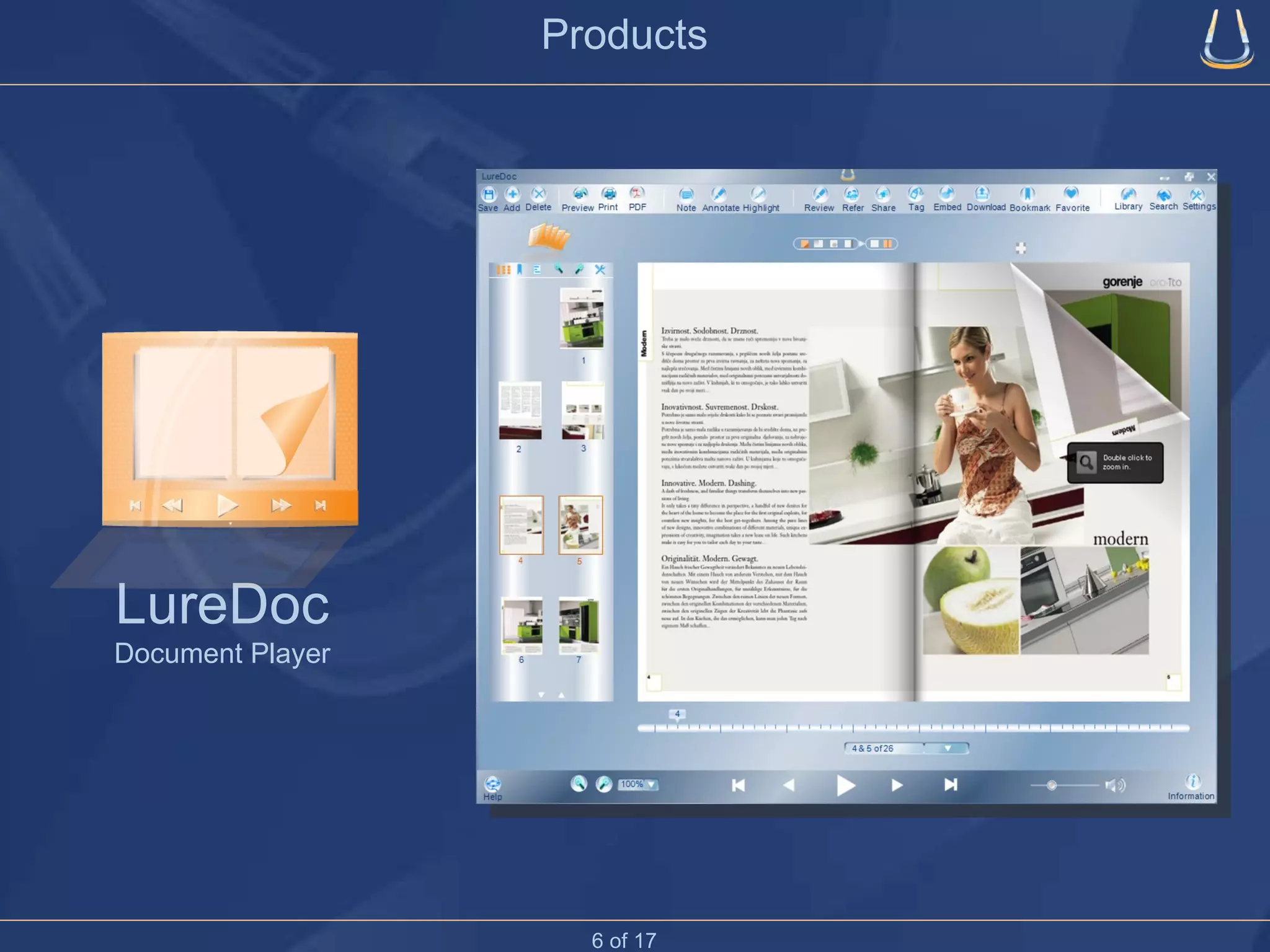Open the Information icon
The image size is (1270, 952).
[x=1192, y=782]
